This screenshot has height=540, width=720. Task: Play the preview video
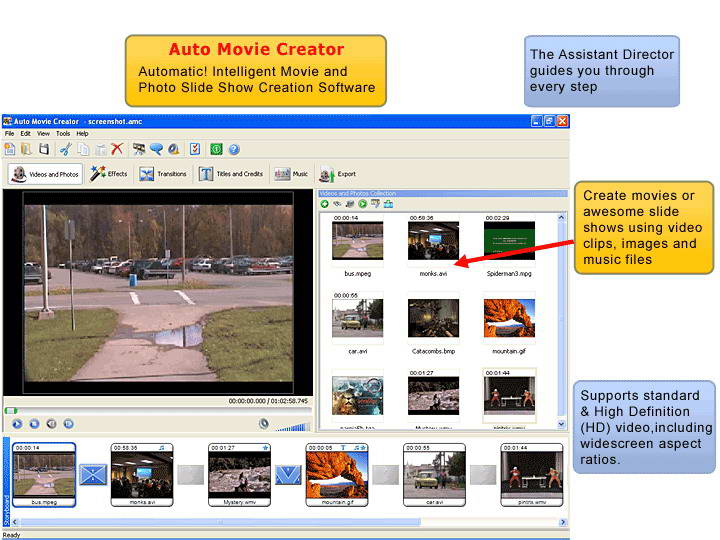[17, 424]
